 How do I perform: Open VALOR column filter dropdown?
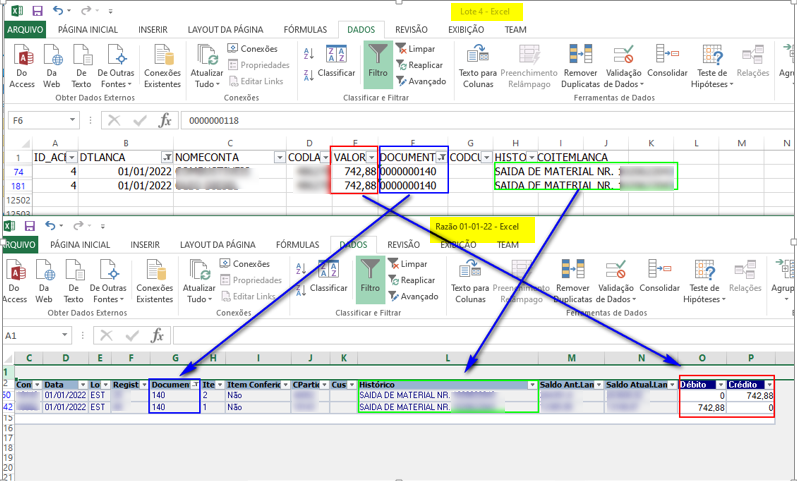372,158
